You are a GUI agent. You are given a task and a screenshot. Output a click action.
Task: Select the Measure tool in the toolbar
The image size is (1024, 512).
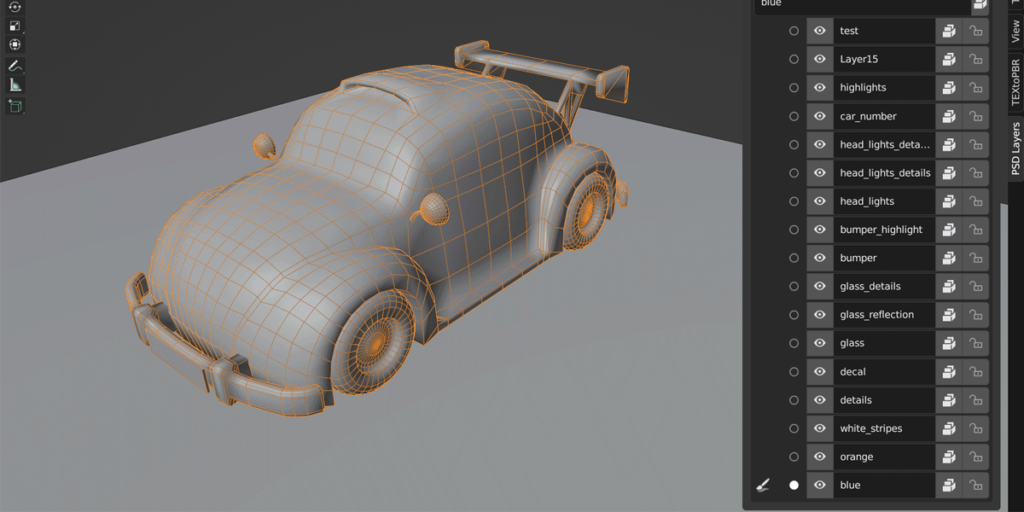click(15, 85)
